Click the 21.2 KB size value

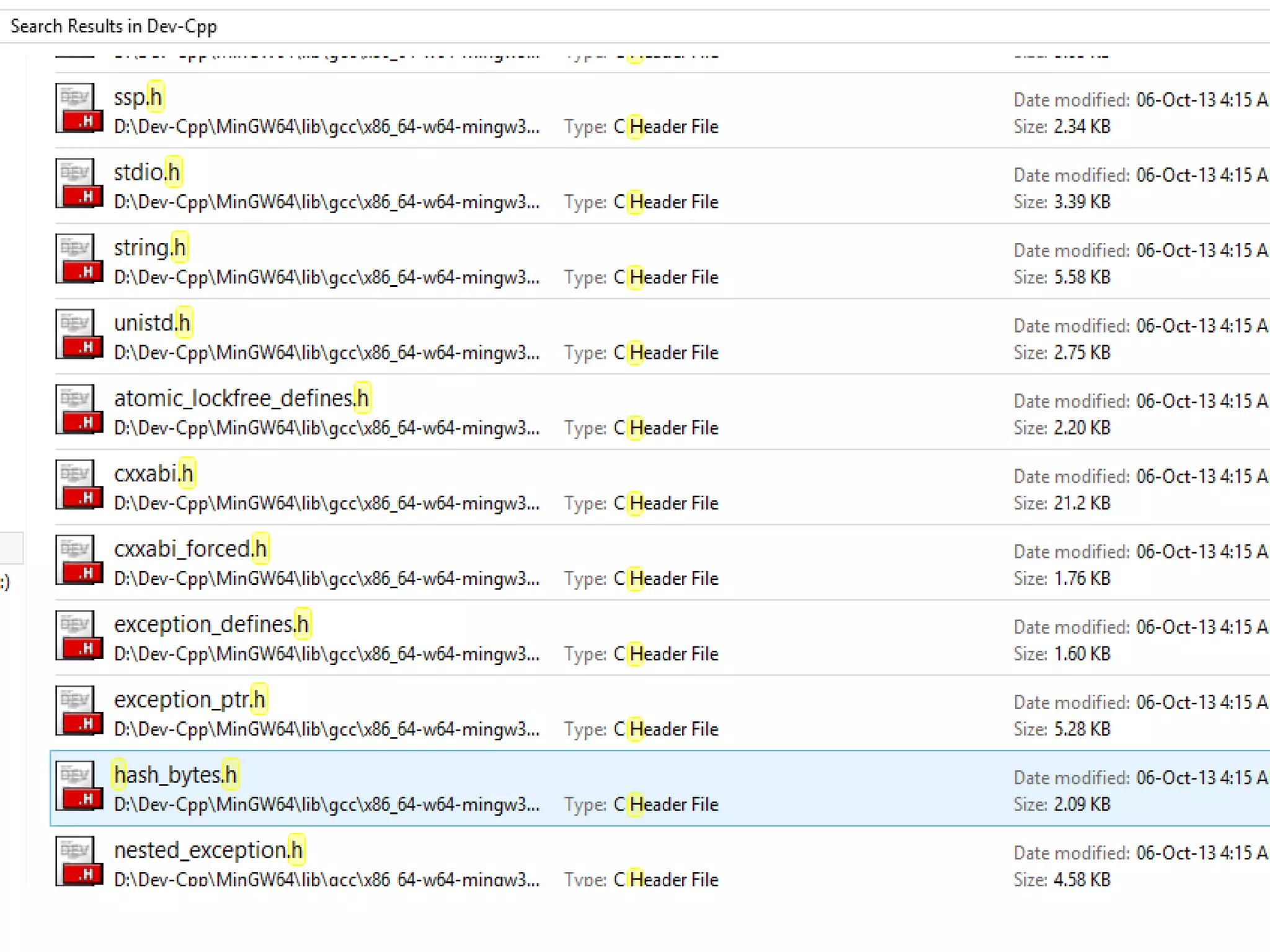(x=1082, y=503)
